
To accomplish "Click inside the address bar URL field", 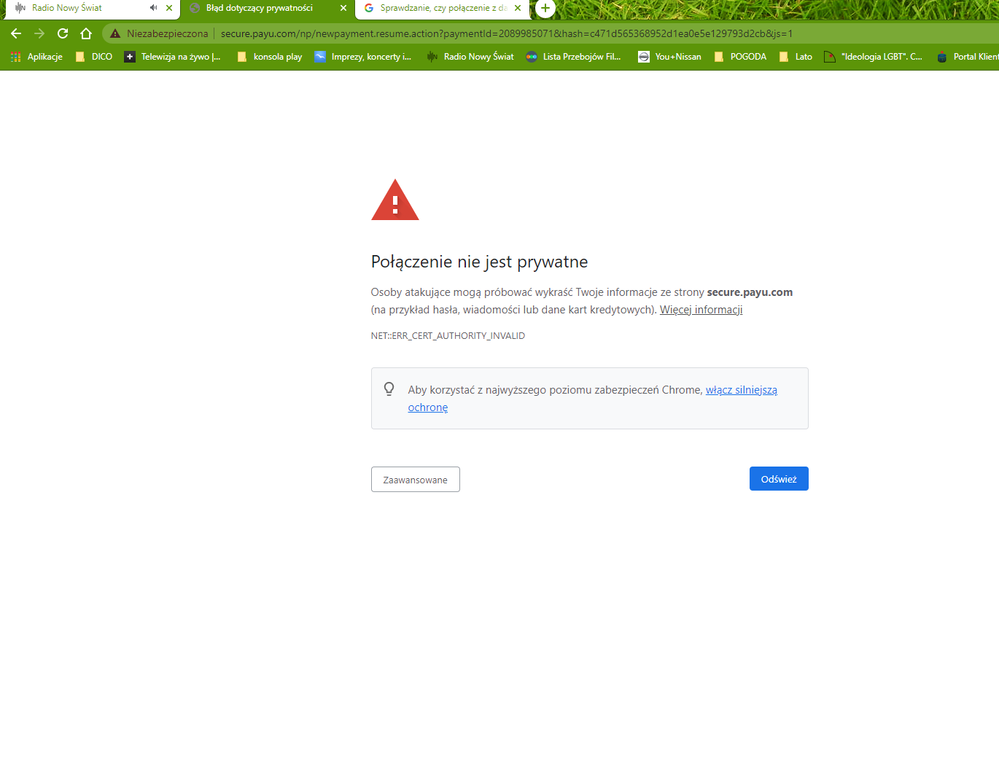I will [x=400, y=32].
